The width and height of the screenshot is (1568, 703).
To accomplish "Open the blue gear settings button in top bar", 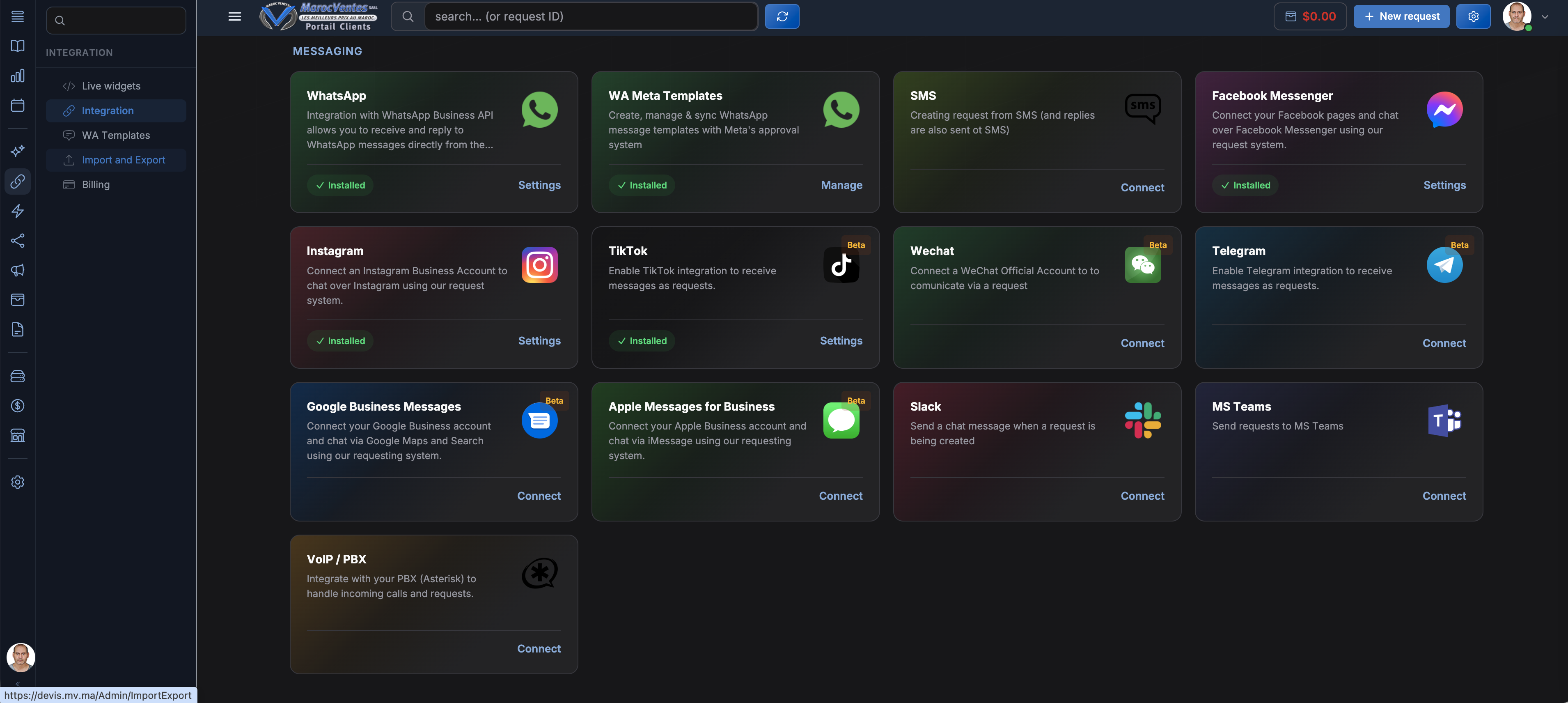I will [x=1474, y=16].
